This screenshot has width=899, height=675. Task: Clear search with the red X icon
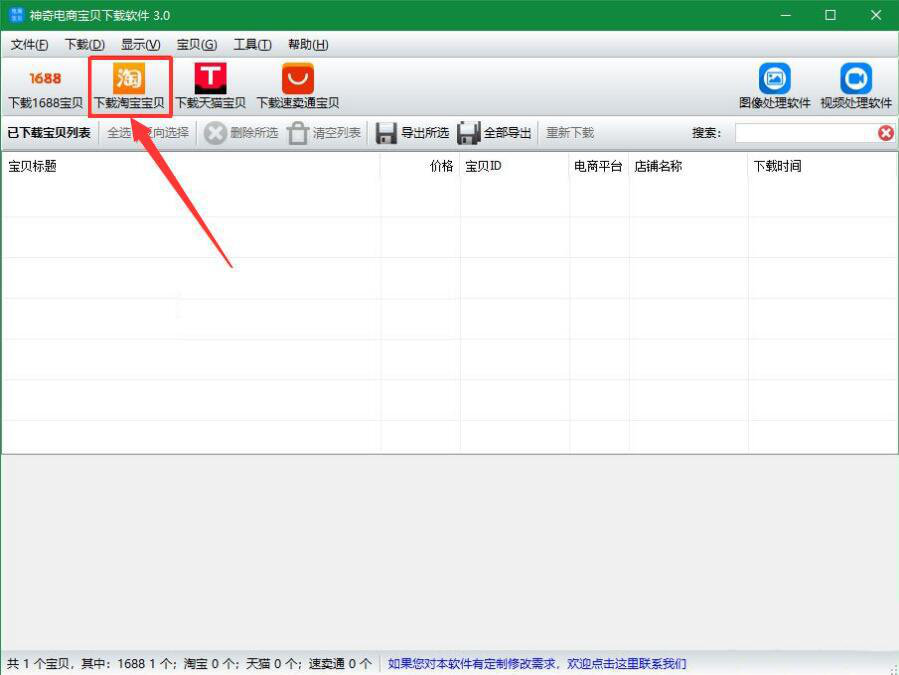[x=885, y=133]
